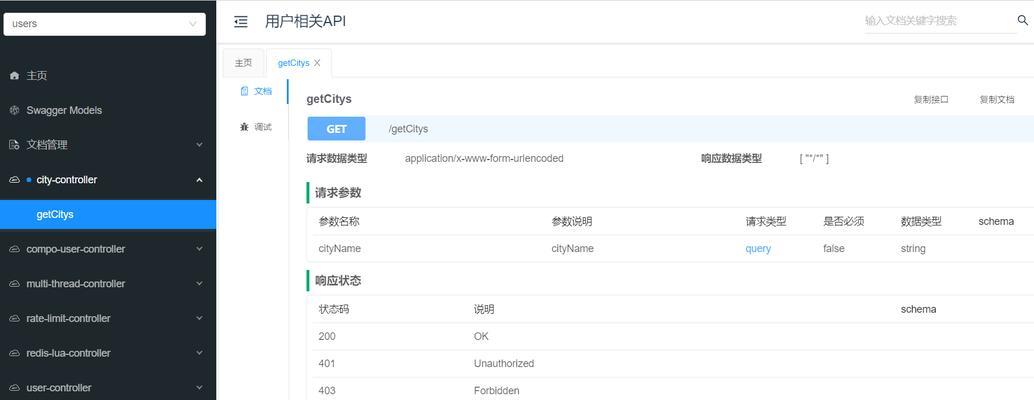Click the false required cell
This screenshot has height=400, width=1034.
click(834, 248)
